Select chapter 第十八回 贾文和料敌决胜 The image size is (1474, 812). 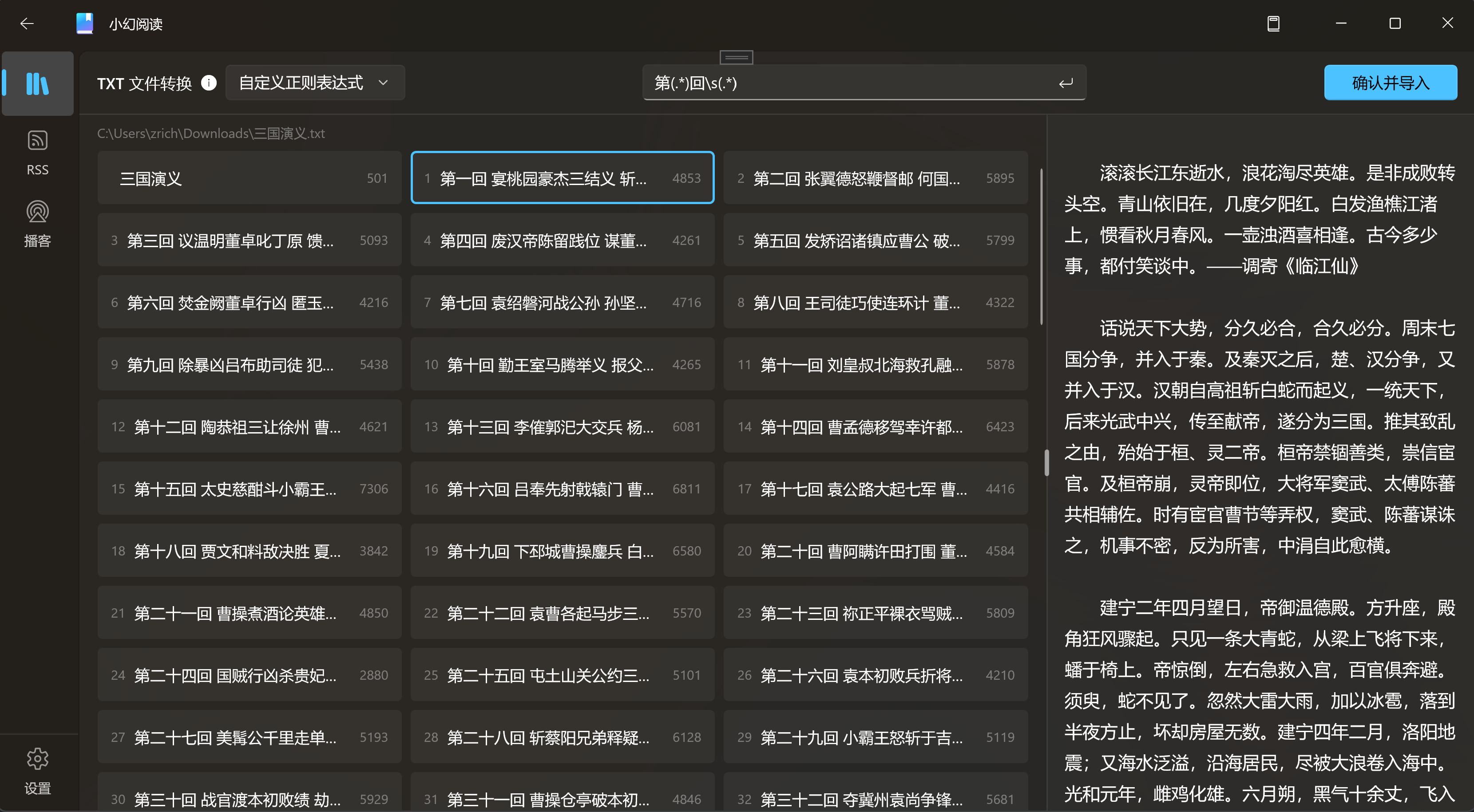pos(250,551)
